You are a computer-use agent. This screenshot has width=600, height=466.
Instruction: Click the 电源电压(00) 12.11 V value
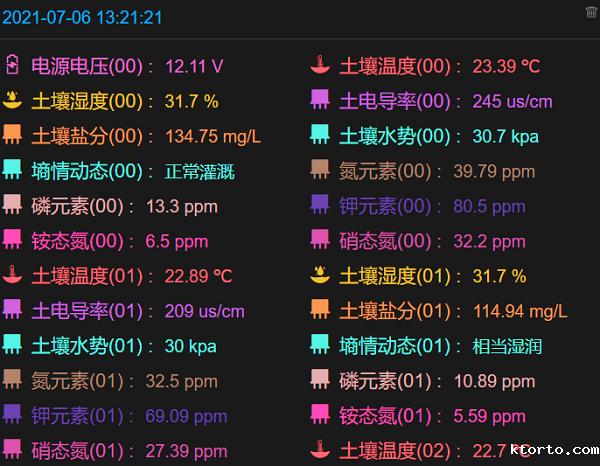click(194, 67)
